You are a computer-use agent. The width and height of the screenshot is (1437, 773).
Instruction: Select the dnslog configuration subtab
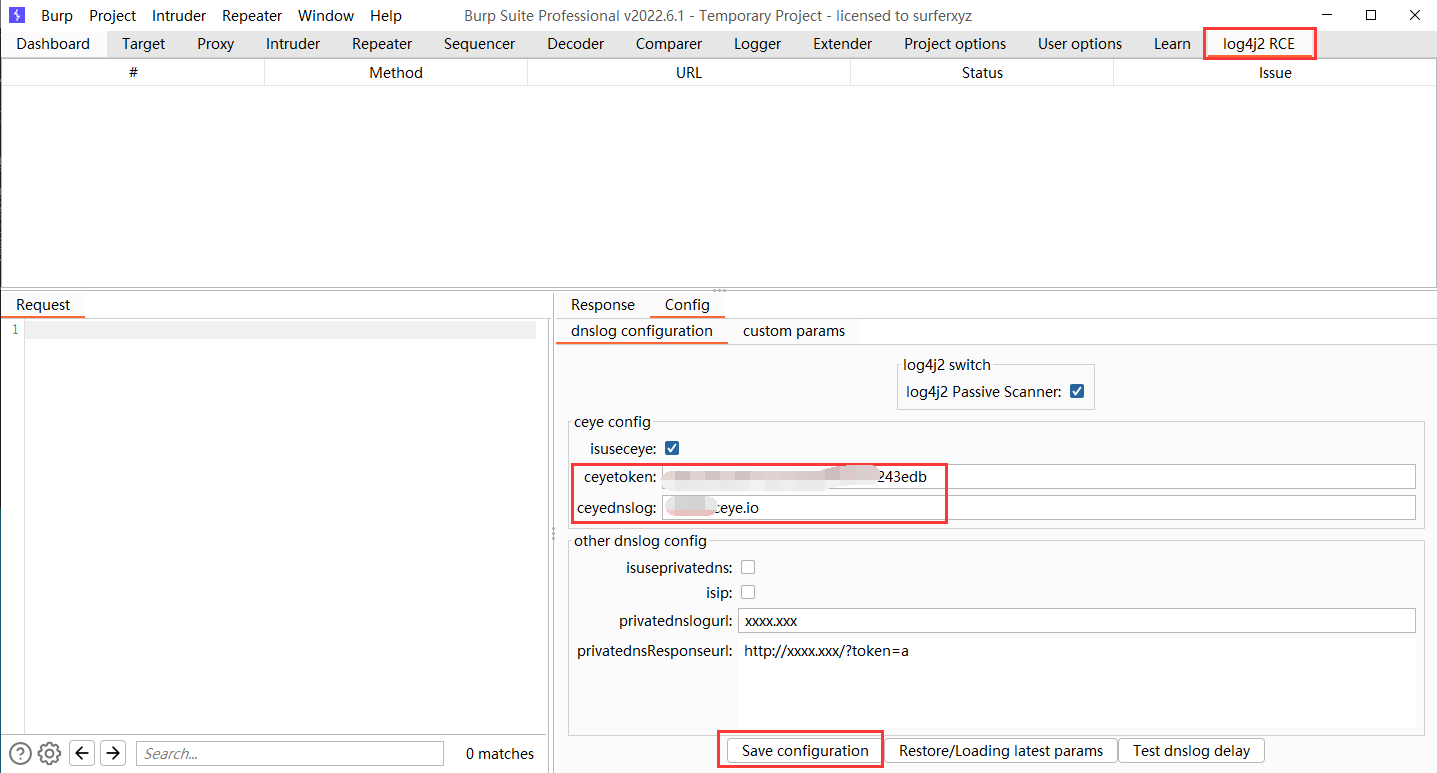(642, 331)
